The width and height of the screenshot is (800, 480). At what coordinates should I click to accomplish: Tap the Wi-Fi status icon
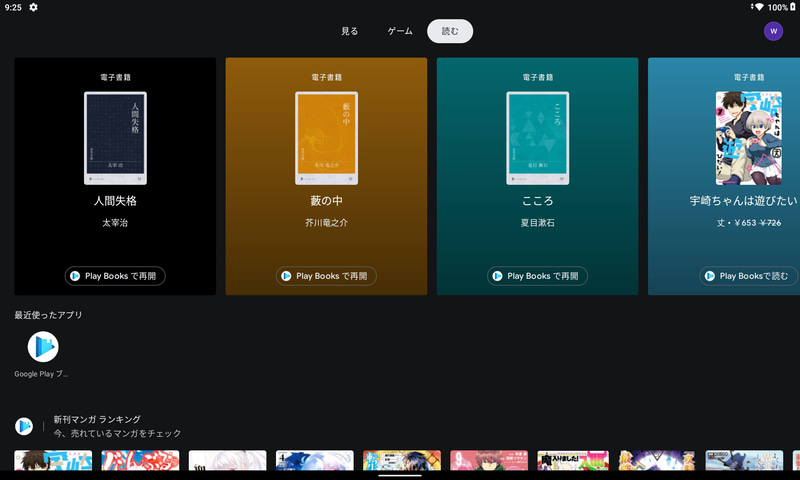click(x=758, y=7)
